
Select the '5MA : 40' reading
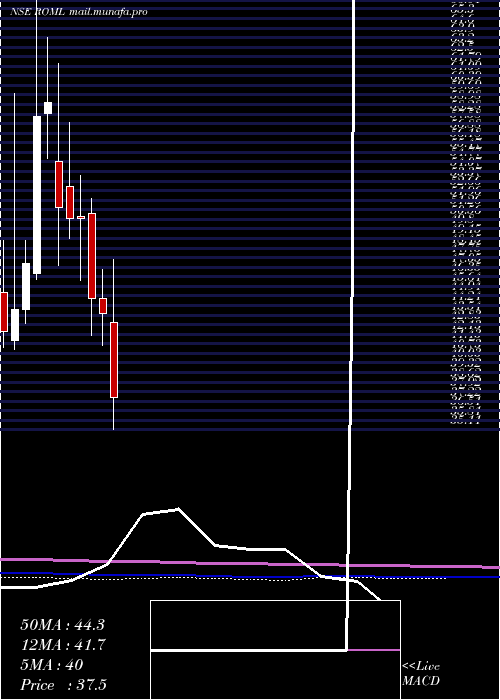click(52, 665)
